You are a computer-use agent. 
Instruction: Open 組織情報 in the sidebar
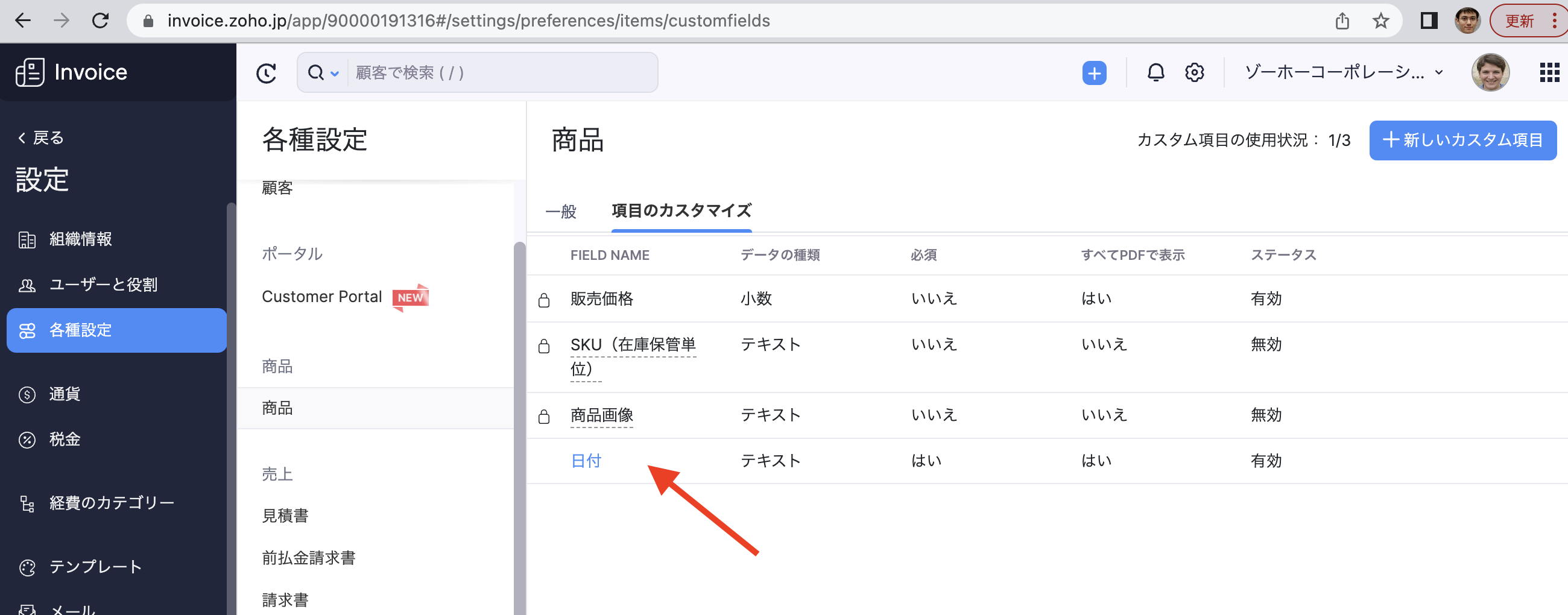[80, 239]
